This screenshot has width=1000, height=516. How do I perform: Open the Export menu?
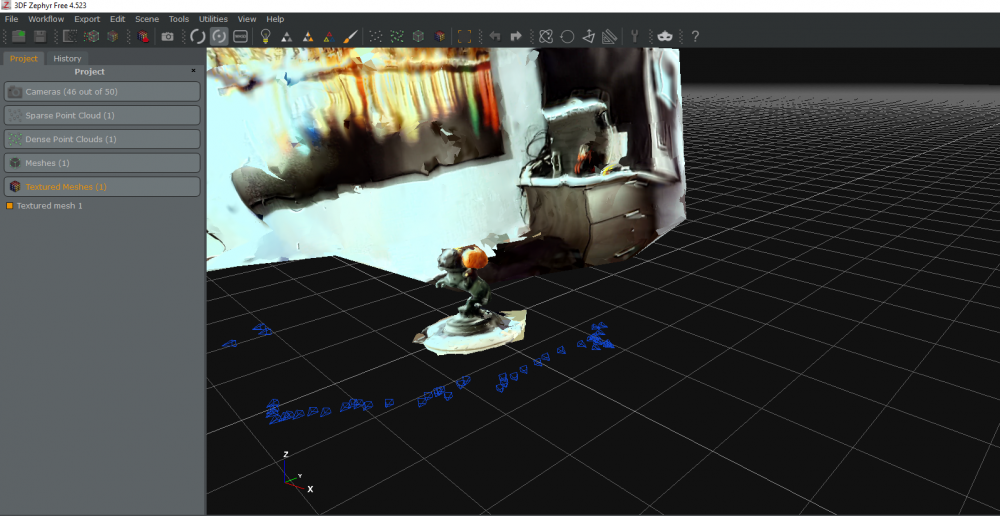click(x=87, y=19)
